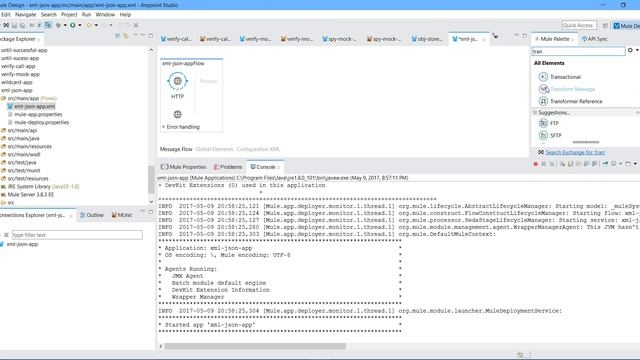Click the Save icon in the main toolbar
Image resolution: width=640 pixels, height=360 pixels.
[14, 25]
